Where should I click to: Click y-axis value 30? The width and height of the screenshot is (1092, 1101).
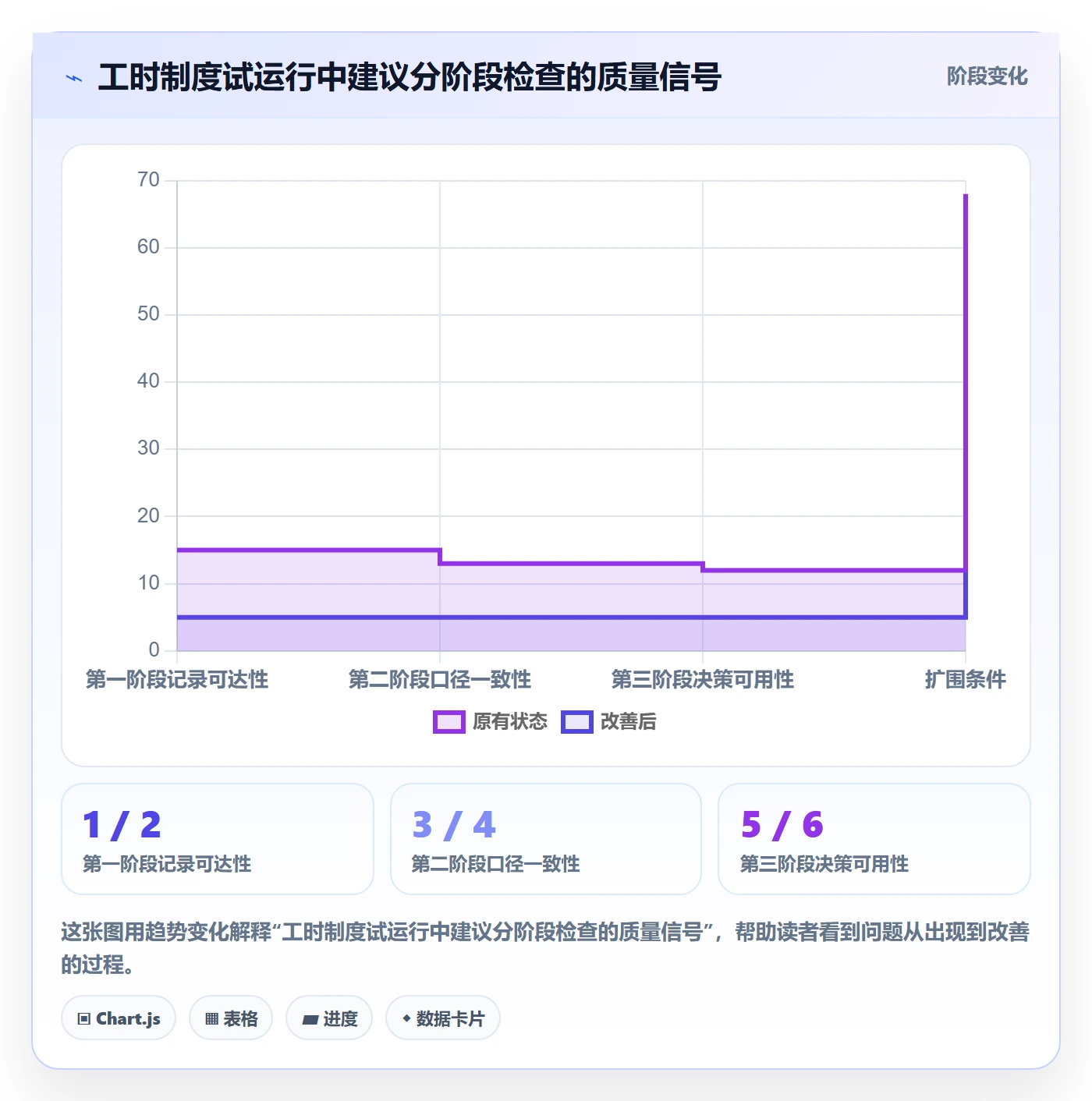pos(148,448)
